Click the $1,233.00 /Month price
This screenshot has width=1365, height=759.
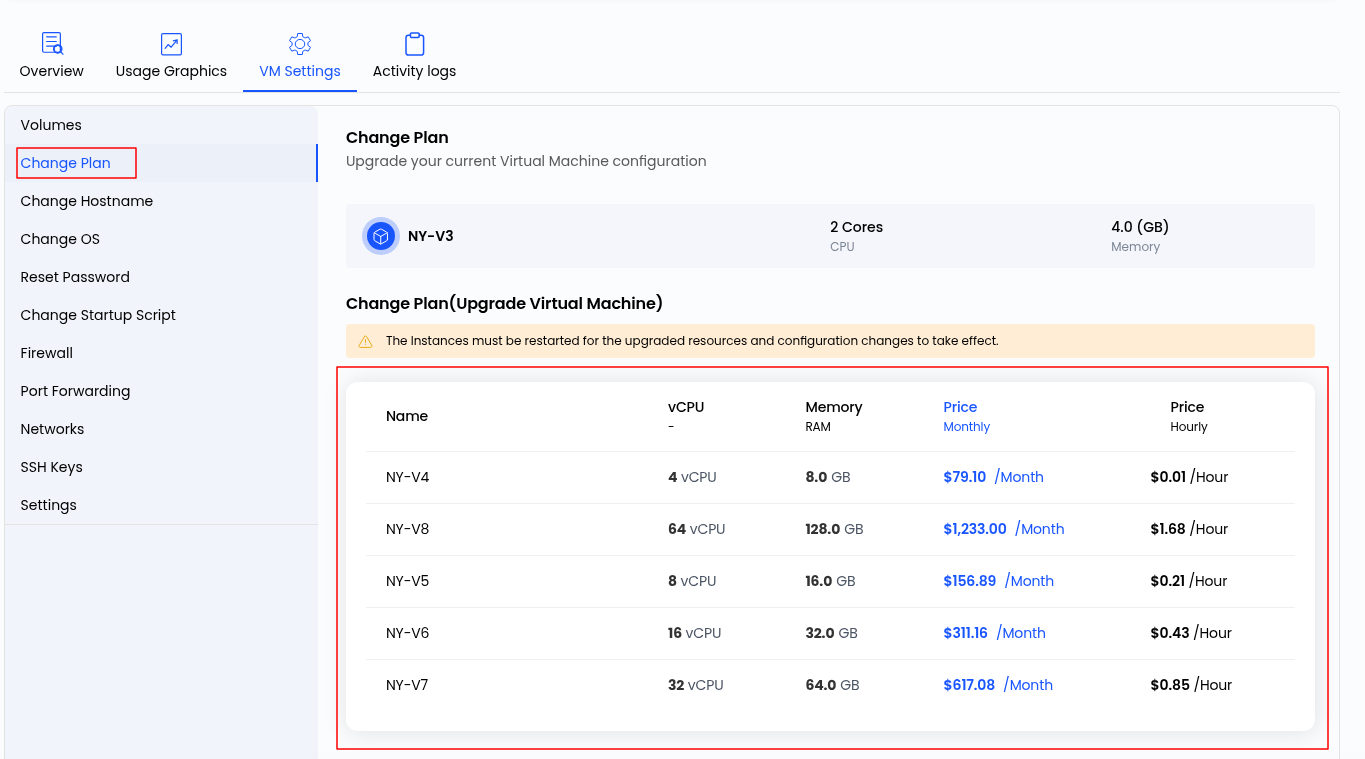pos(1003,529)
